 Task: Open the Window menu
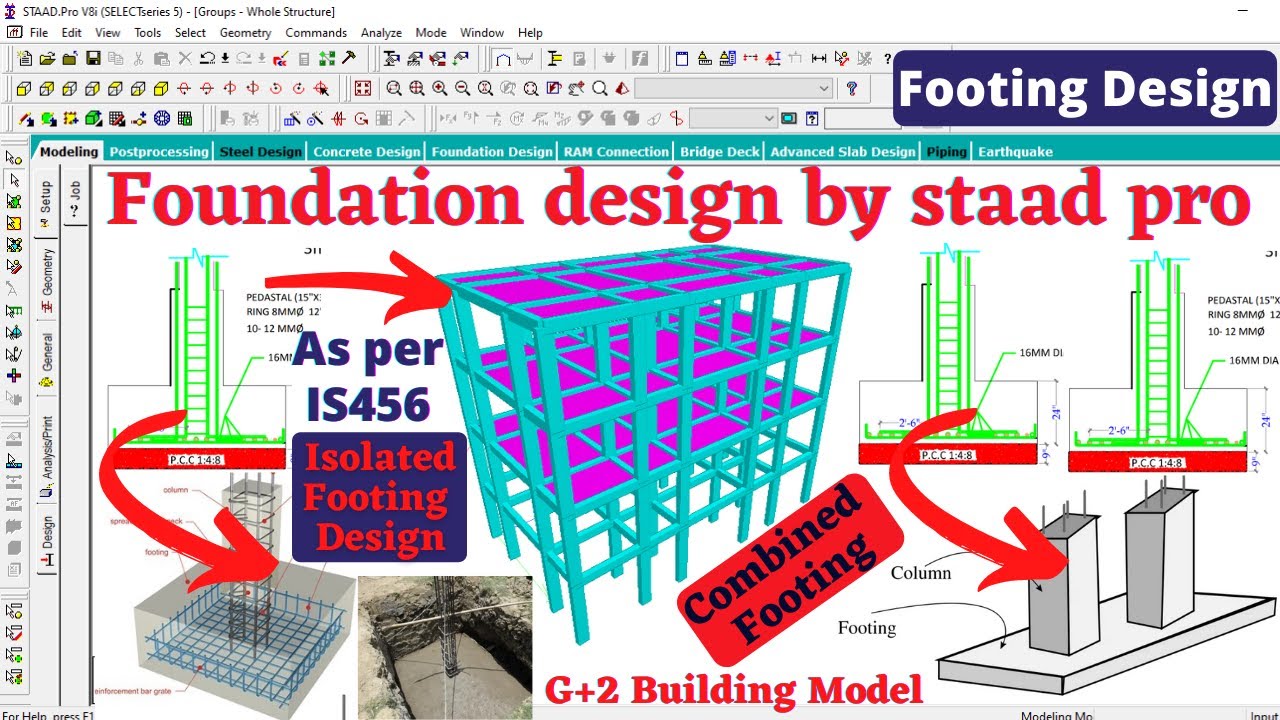[482, 32]
